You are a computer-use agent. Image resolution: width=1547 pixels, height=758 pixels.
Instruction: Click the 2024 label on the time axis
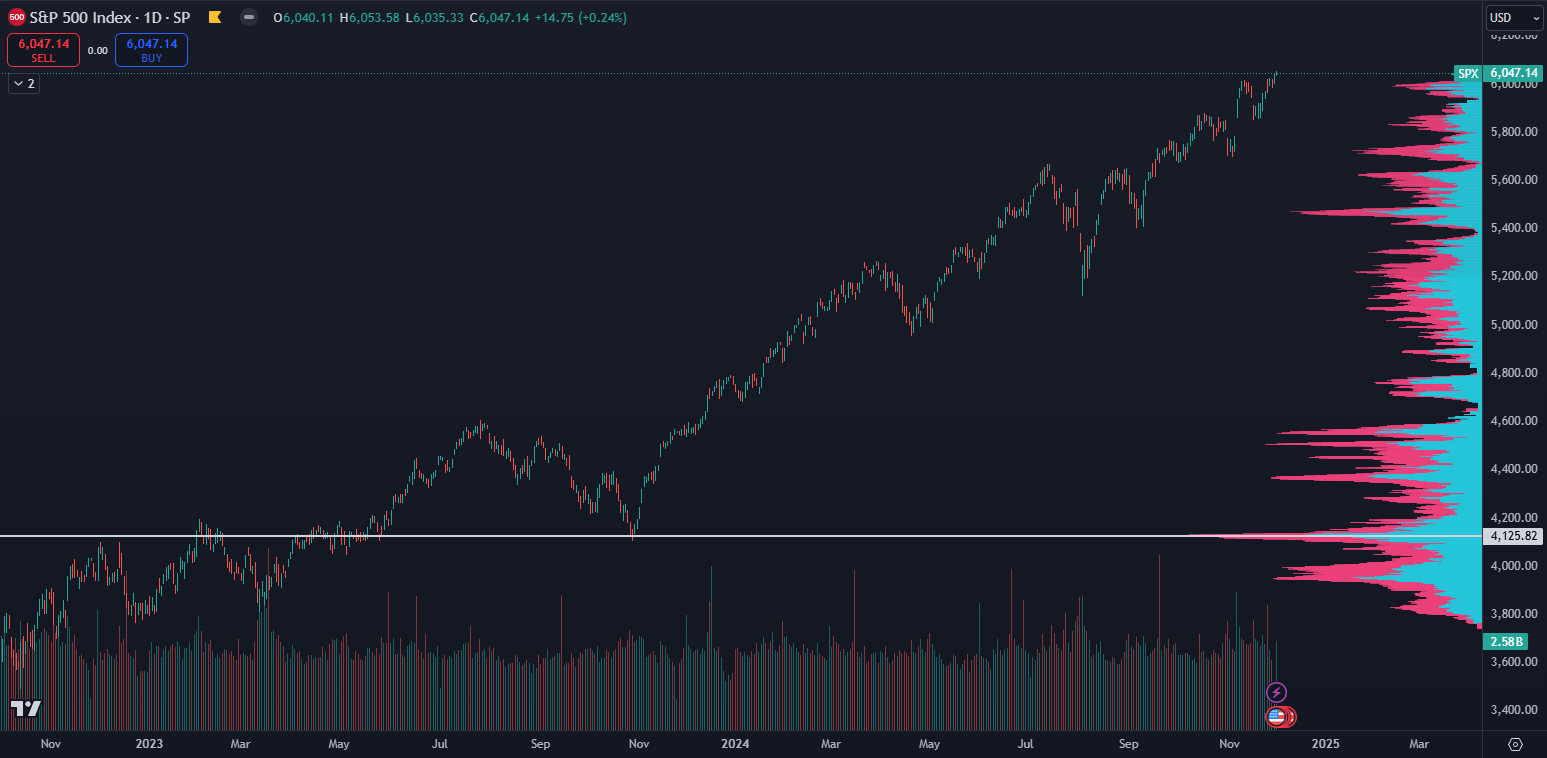coord(735,744)
